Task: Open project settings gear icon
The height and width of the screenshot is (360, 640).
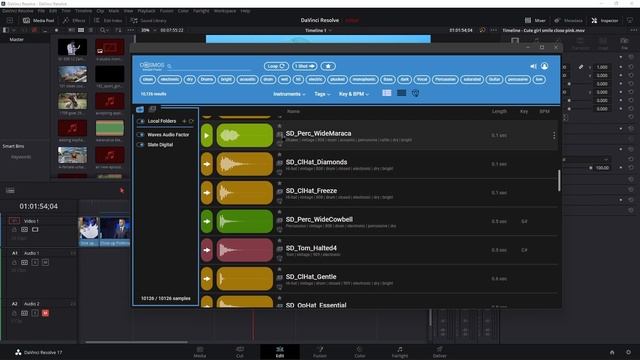Action: tap(629, 352)
